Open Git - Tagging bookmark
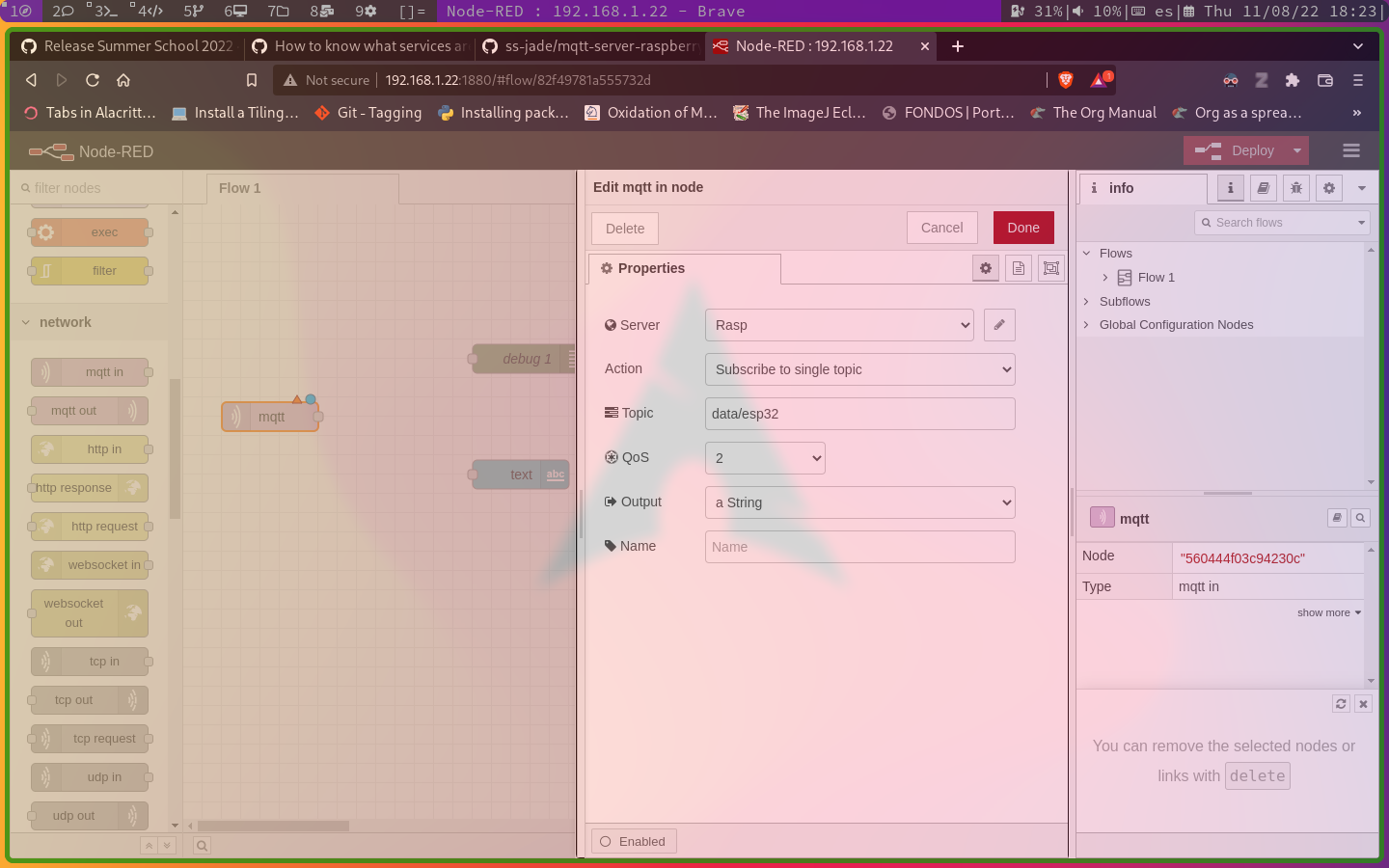 pyautogui.click(x=368, y=113)
